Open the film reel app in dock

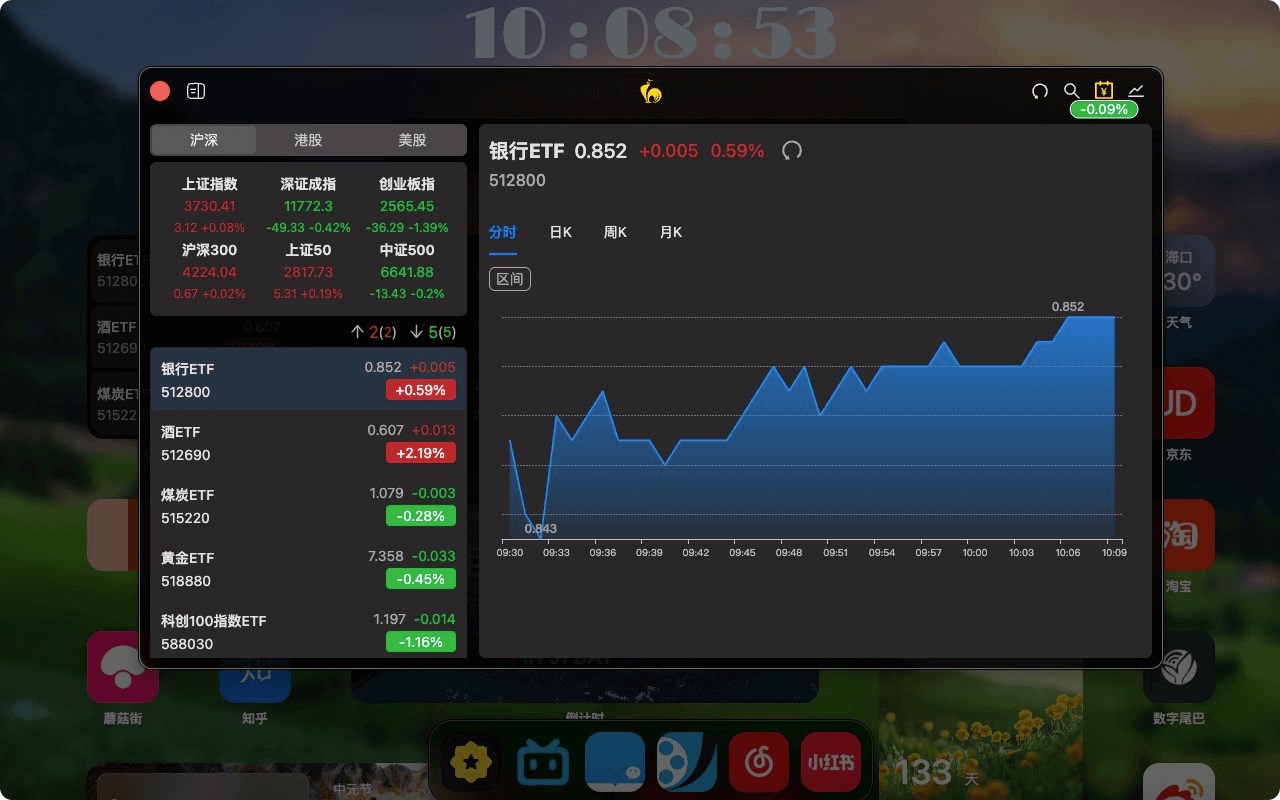click(x=687, y=764)
